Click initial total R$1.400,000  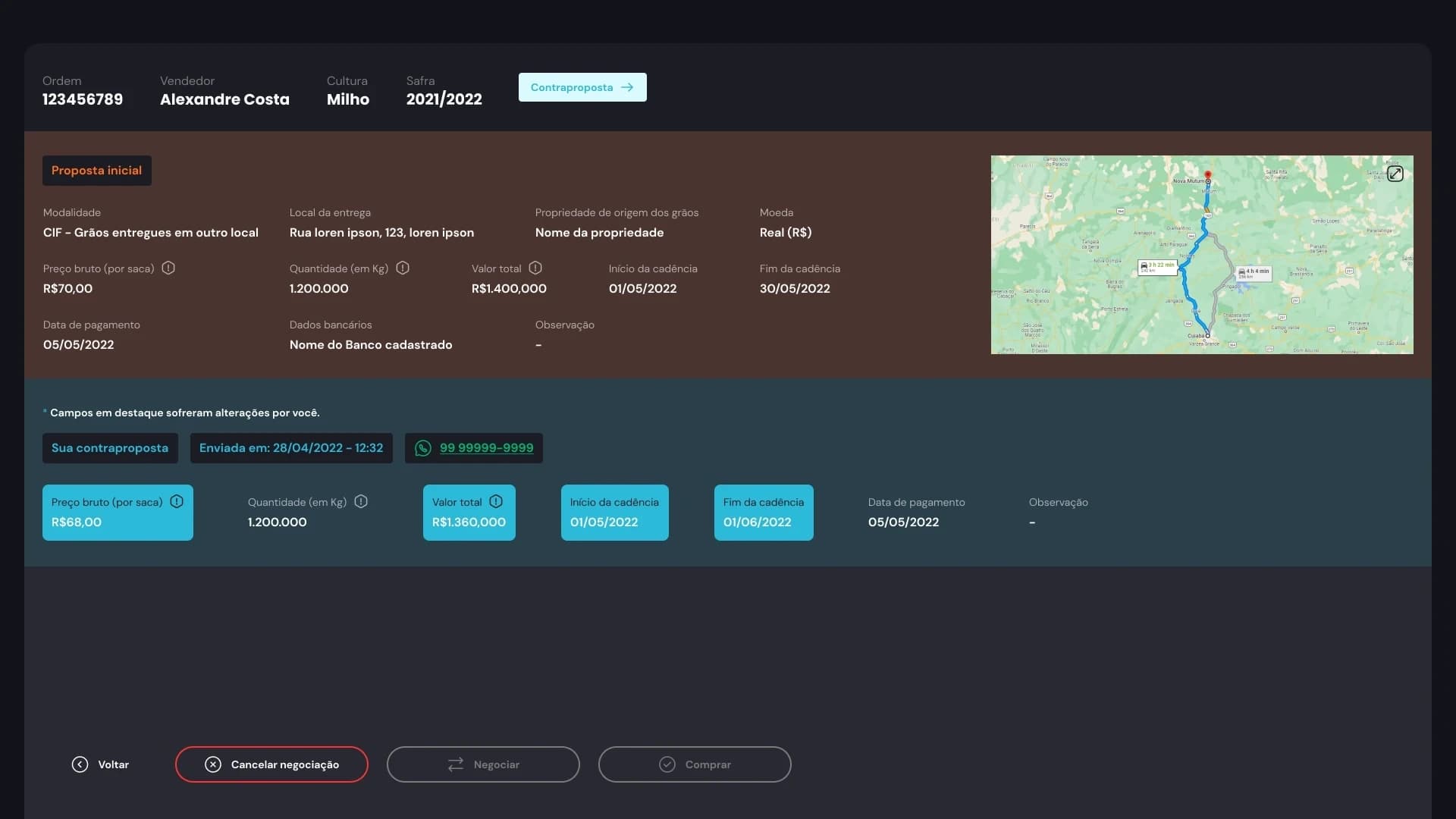[x=509, y=289]
